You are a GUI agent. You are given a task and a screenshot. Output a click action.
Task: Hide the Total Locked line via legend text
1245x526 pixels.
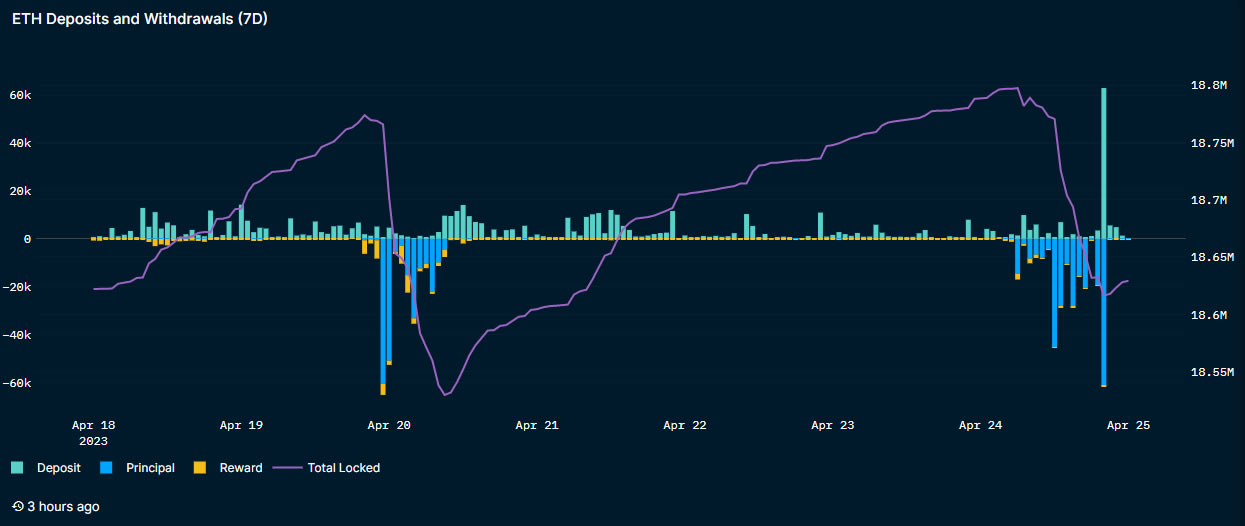(343, 468)
